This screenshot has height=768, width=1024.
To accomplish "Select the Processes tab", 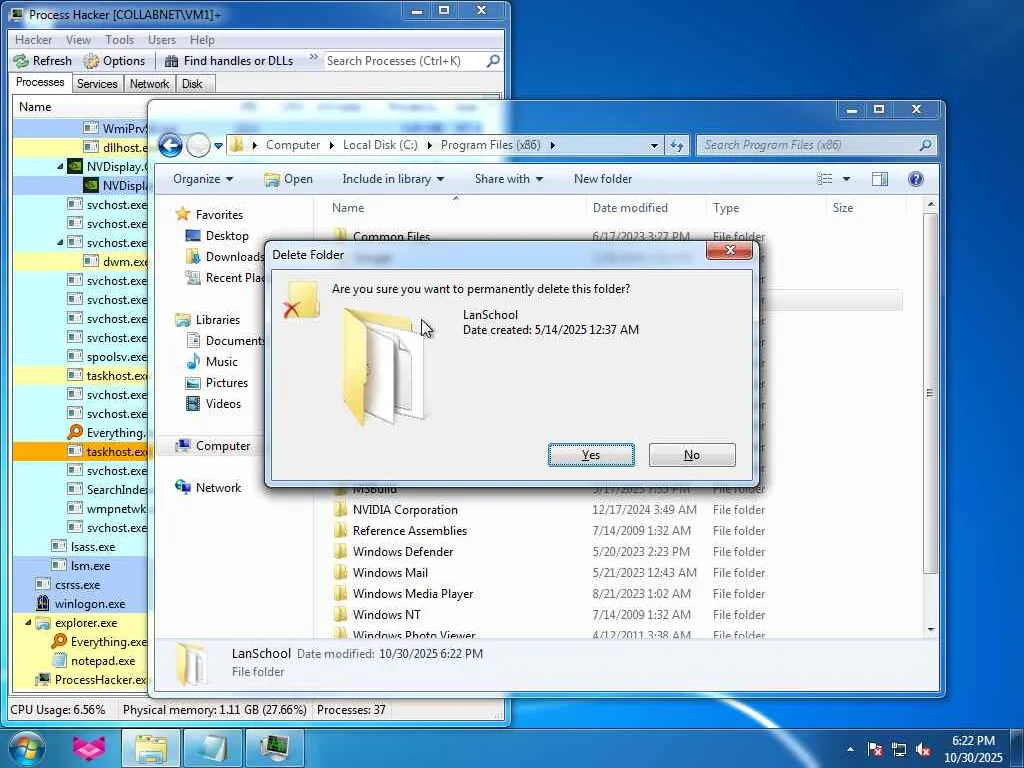I will [x=40, y=82].
